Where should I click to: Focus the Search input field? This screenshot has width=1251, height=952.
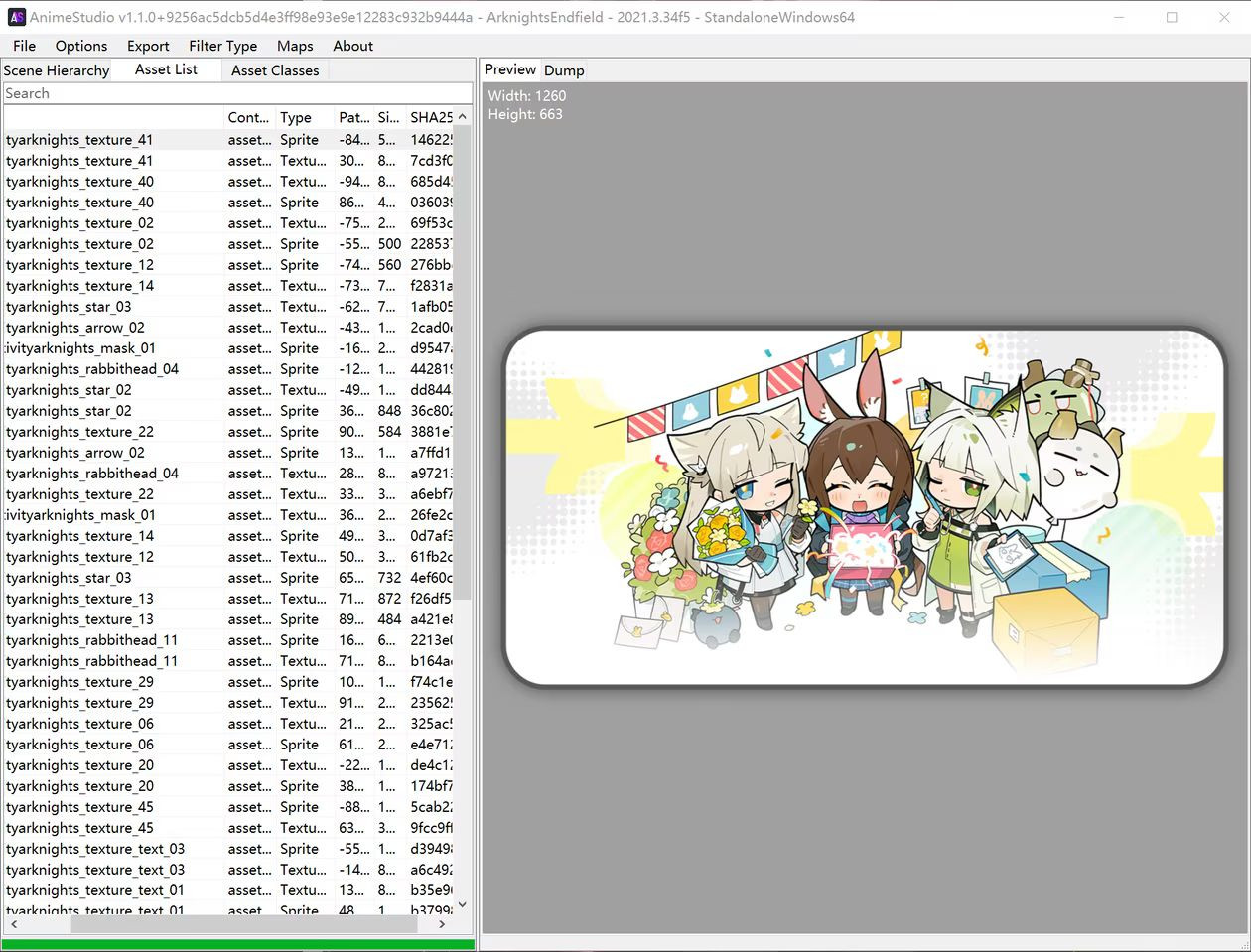pos(237,93)
